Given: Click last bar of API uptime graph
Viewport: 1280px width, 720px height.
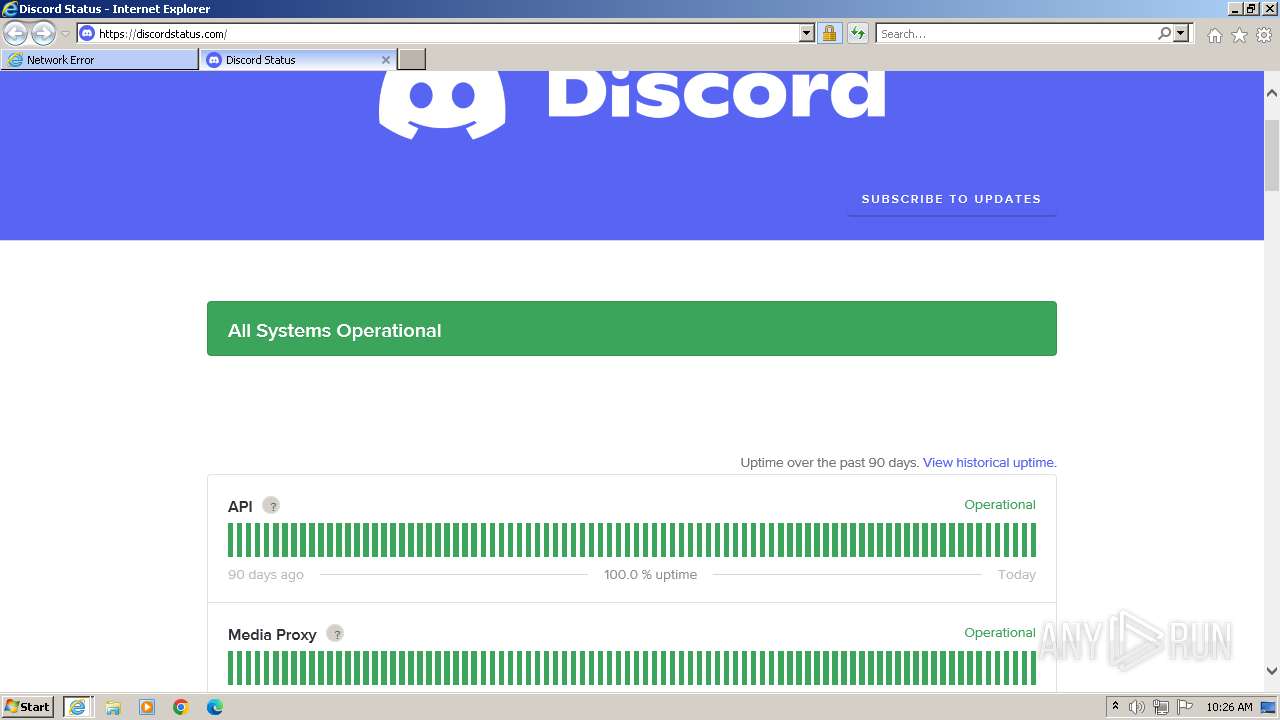Looking at the screenshot, I should 1033,540.
